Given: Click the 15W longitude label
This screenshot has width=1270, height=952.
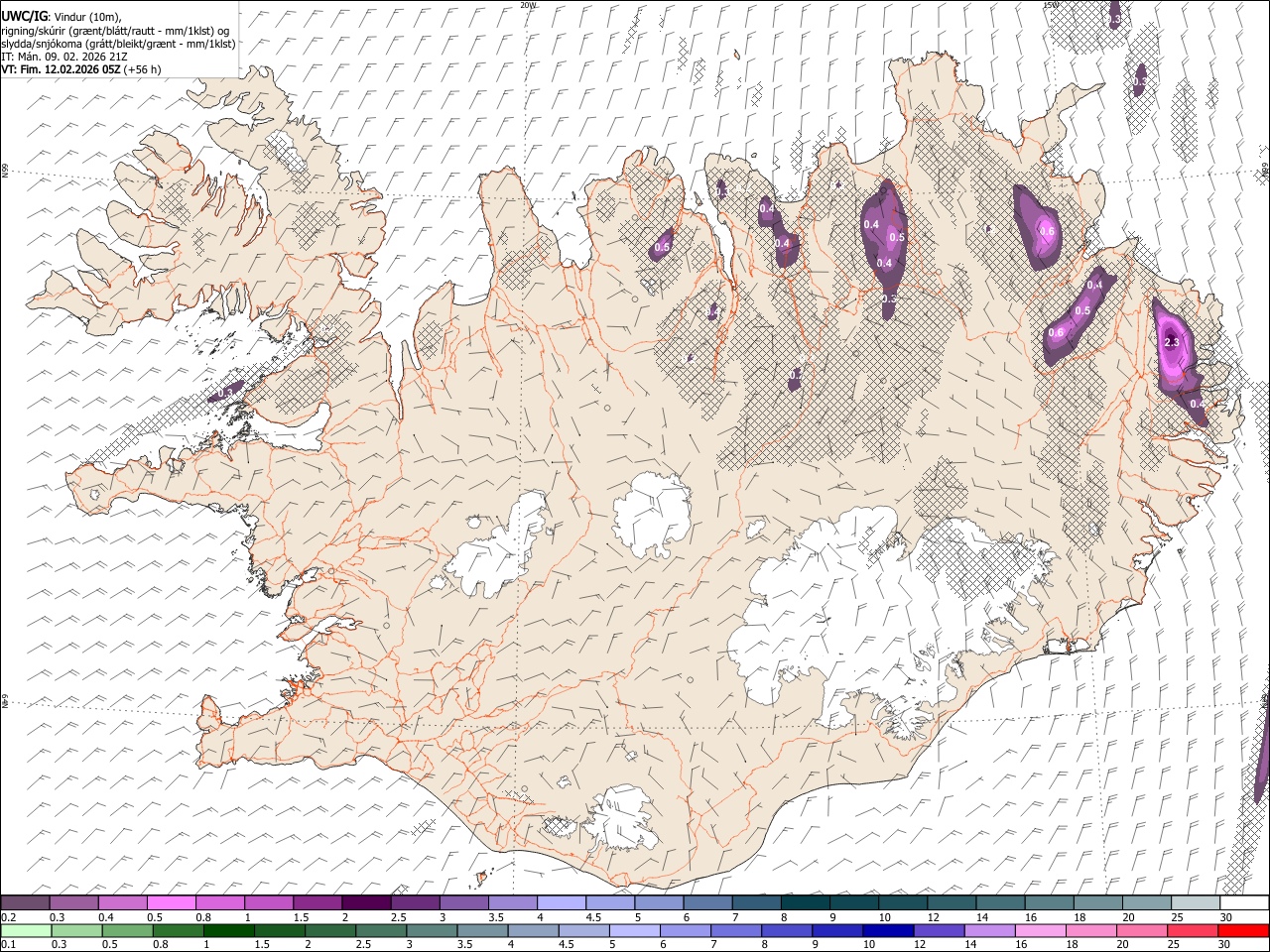Looking at the screenshot, I should pos(1051,5).
